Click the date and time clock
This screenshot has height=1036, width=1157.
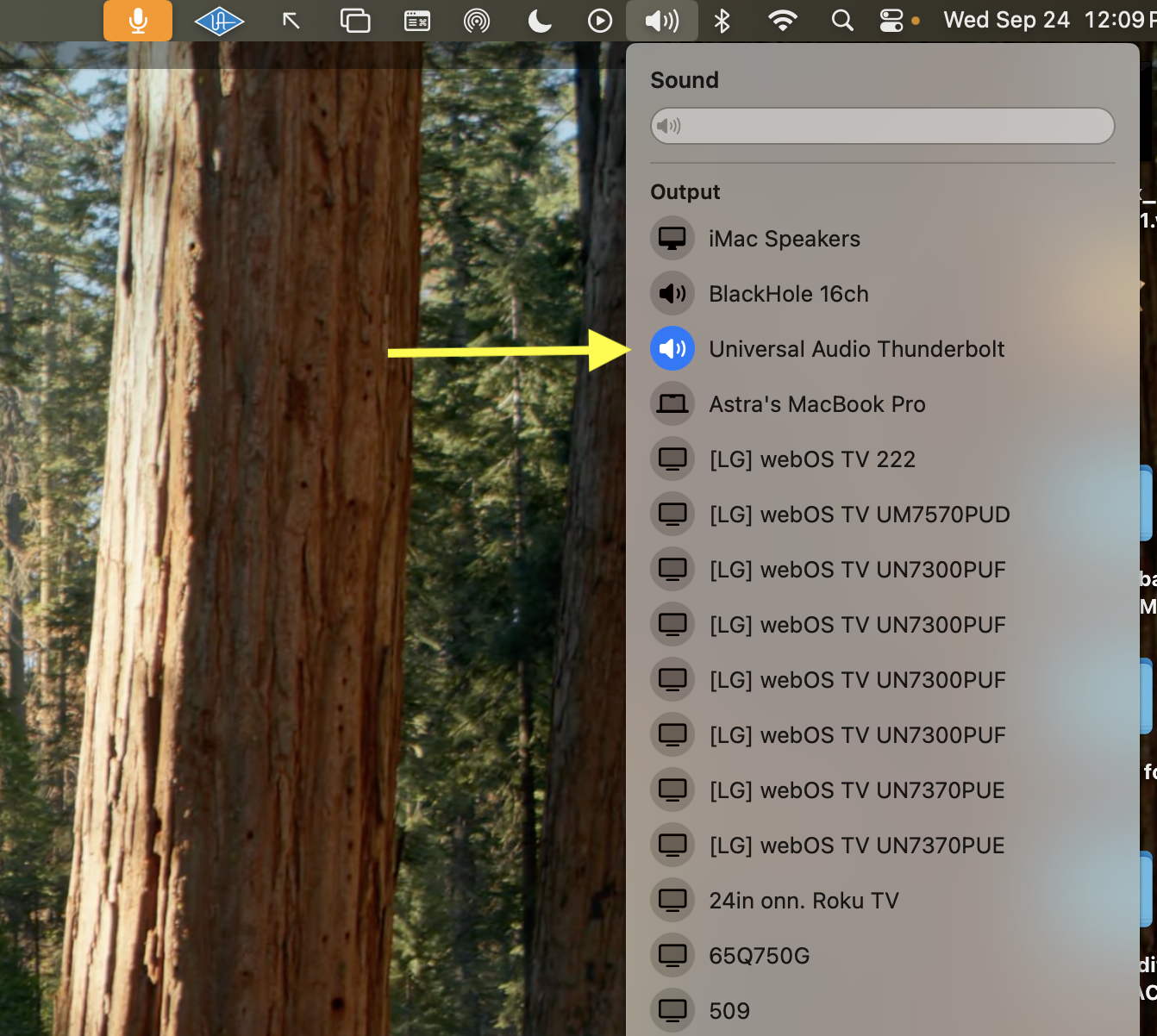(x=1048, y=21)
